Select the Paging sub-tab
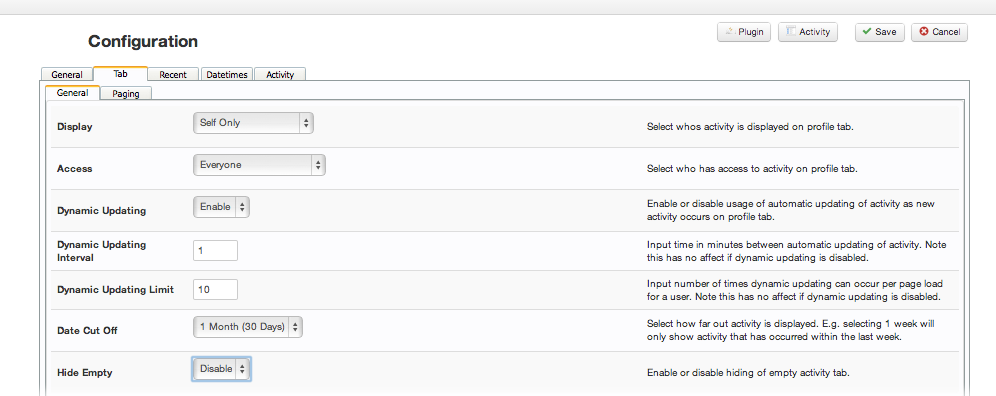The width and height of the screenshot is (996, 396). pos(127,93)
